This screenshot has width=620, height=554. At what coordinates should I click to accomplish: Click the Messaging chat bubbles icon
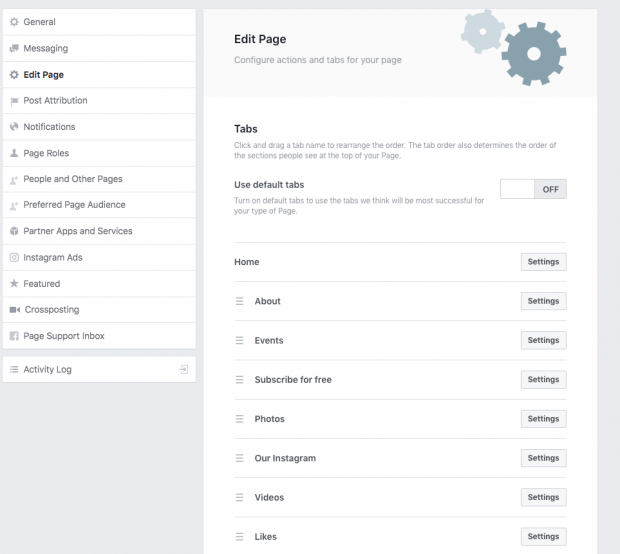click(x=14, y=48)
